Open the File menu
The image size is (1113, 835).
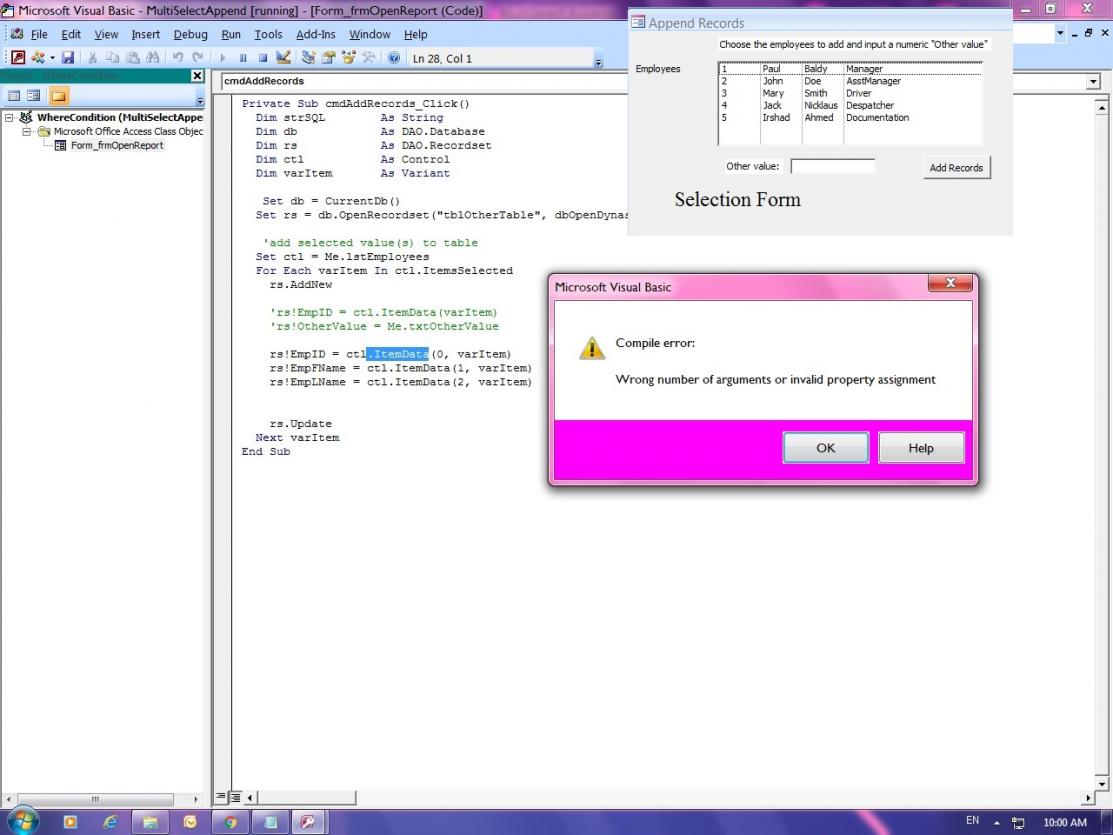tap(39, 34)
